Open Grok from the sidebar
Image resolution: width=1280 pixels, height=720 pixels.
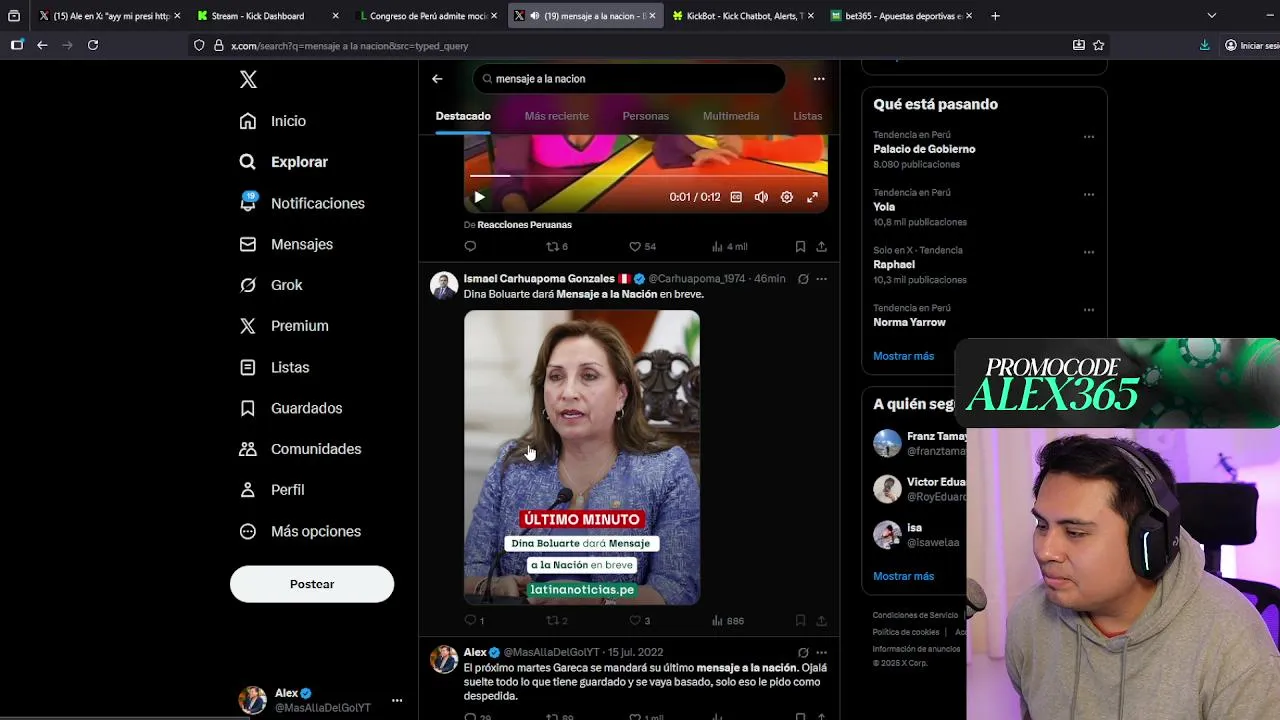pyautogui.click(x=271, y=285)
